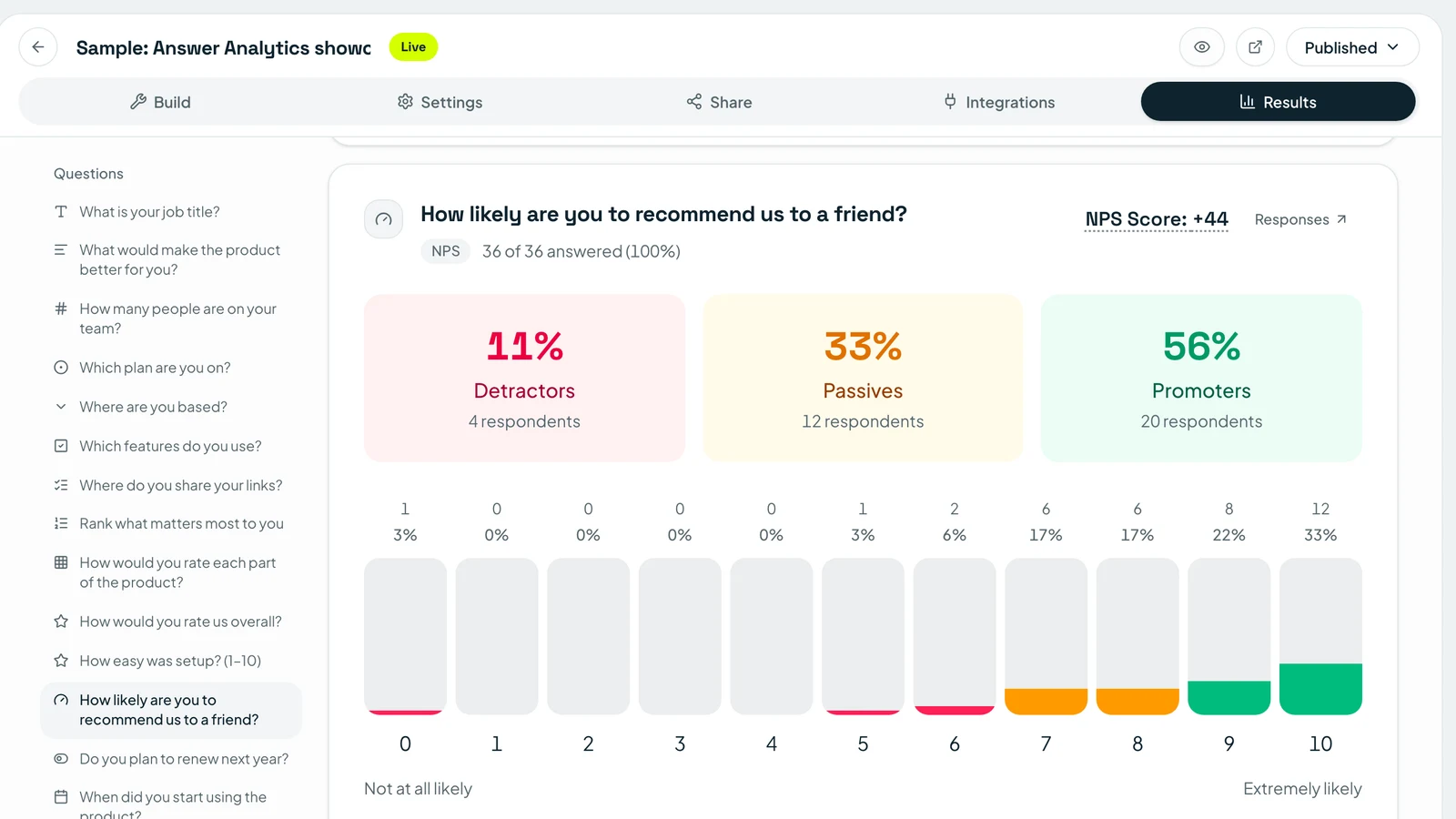Switch to the Build tab
Viewport: 1456px width, 819px height.
(160, 102)
